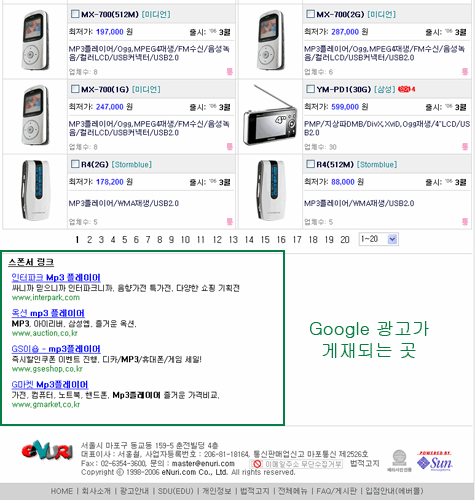Select the R4(512M) checkbox
Viewport: 475px width, 500px height.
tap(311, 164)
